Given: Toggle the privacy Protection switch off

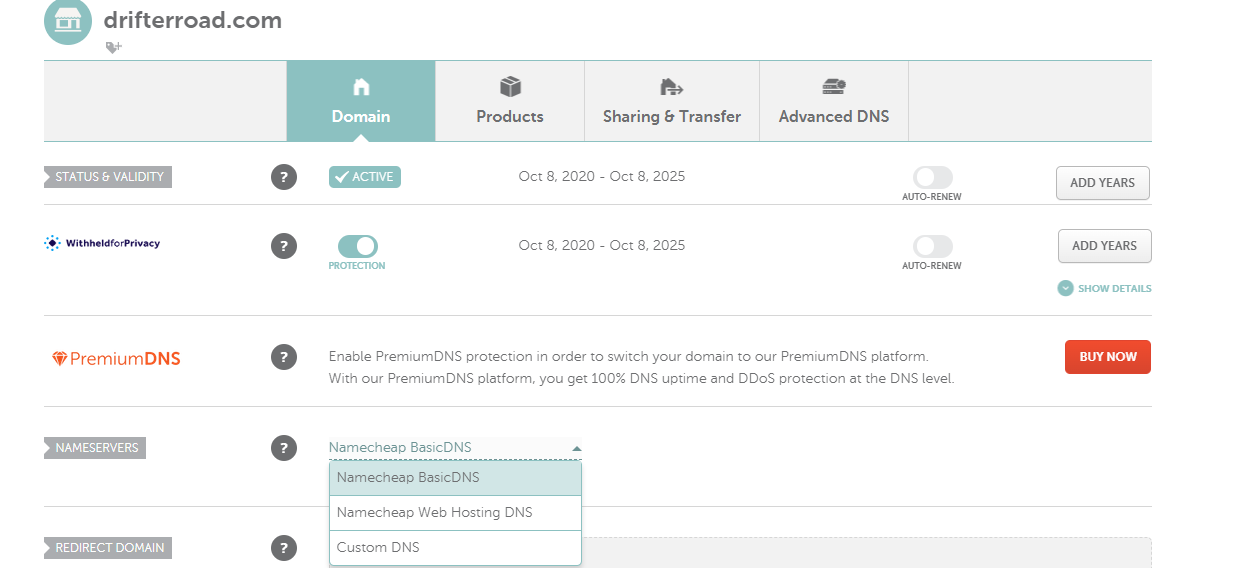Looking at the screenshot, I should [358, 246].
